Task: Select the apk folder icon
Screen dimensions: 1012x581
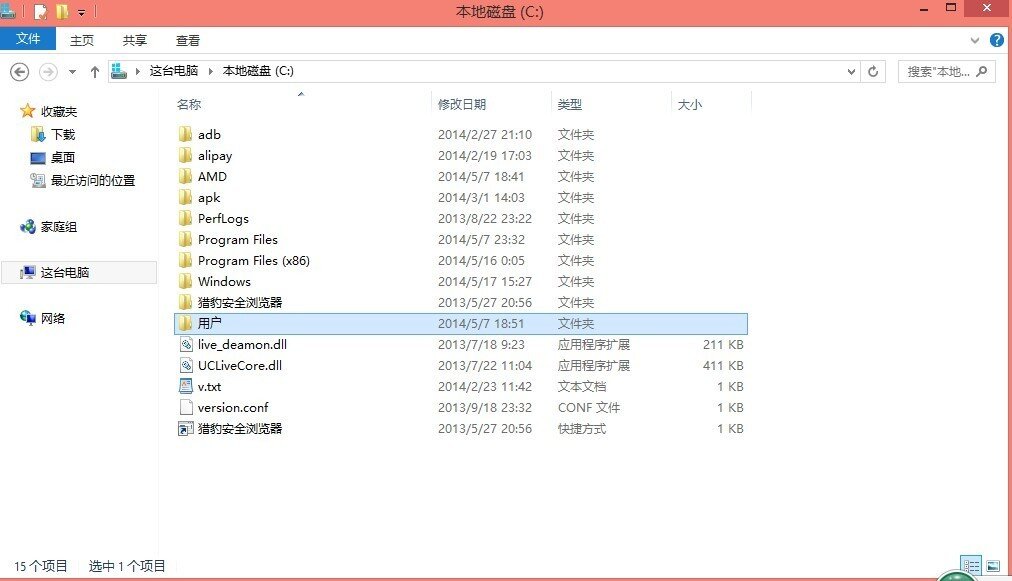Action: (x=185, y=198)
